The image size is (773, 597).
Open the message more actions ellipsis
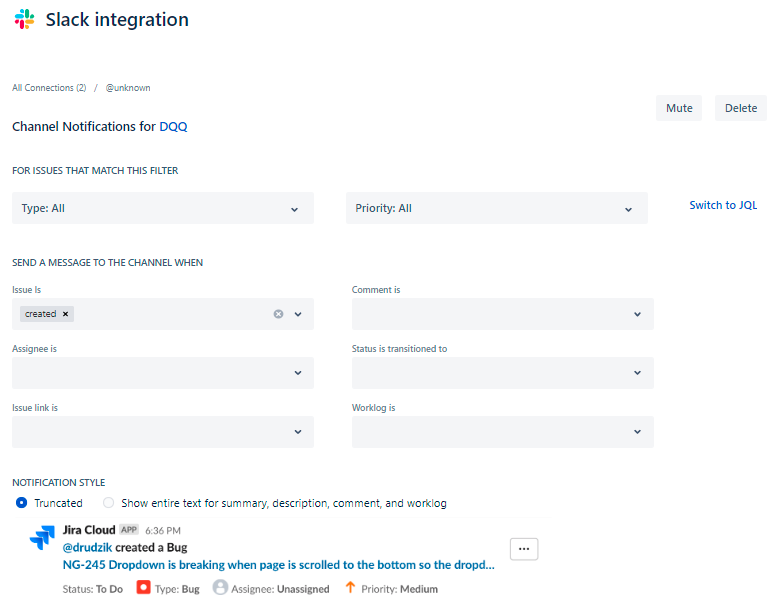pyautogui.click(x=524, y=549)
